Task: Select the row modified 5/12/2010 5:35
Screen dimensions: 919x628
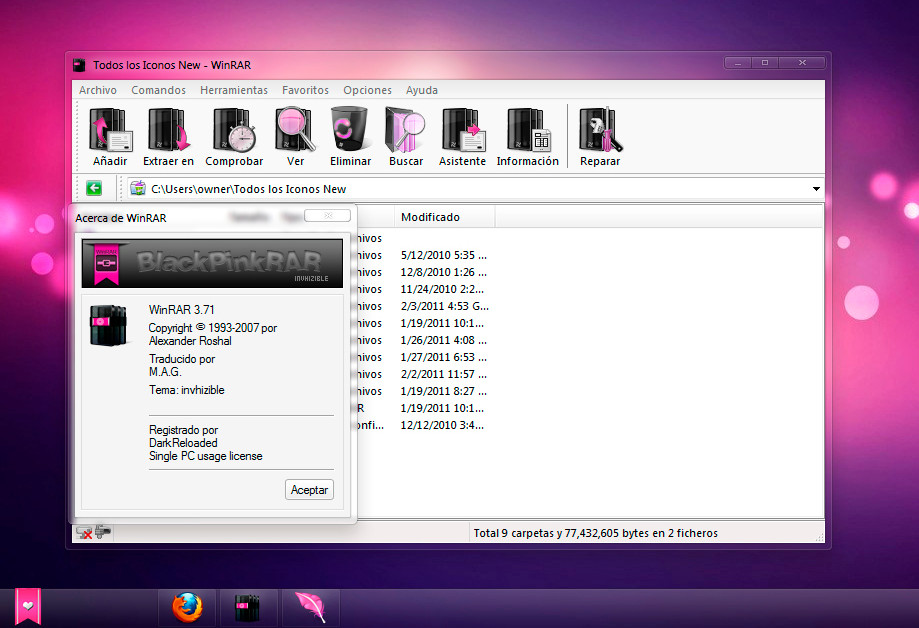Action: click(x=444, y=255)
